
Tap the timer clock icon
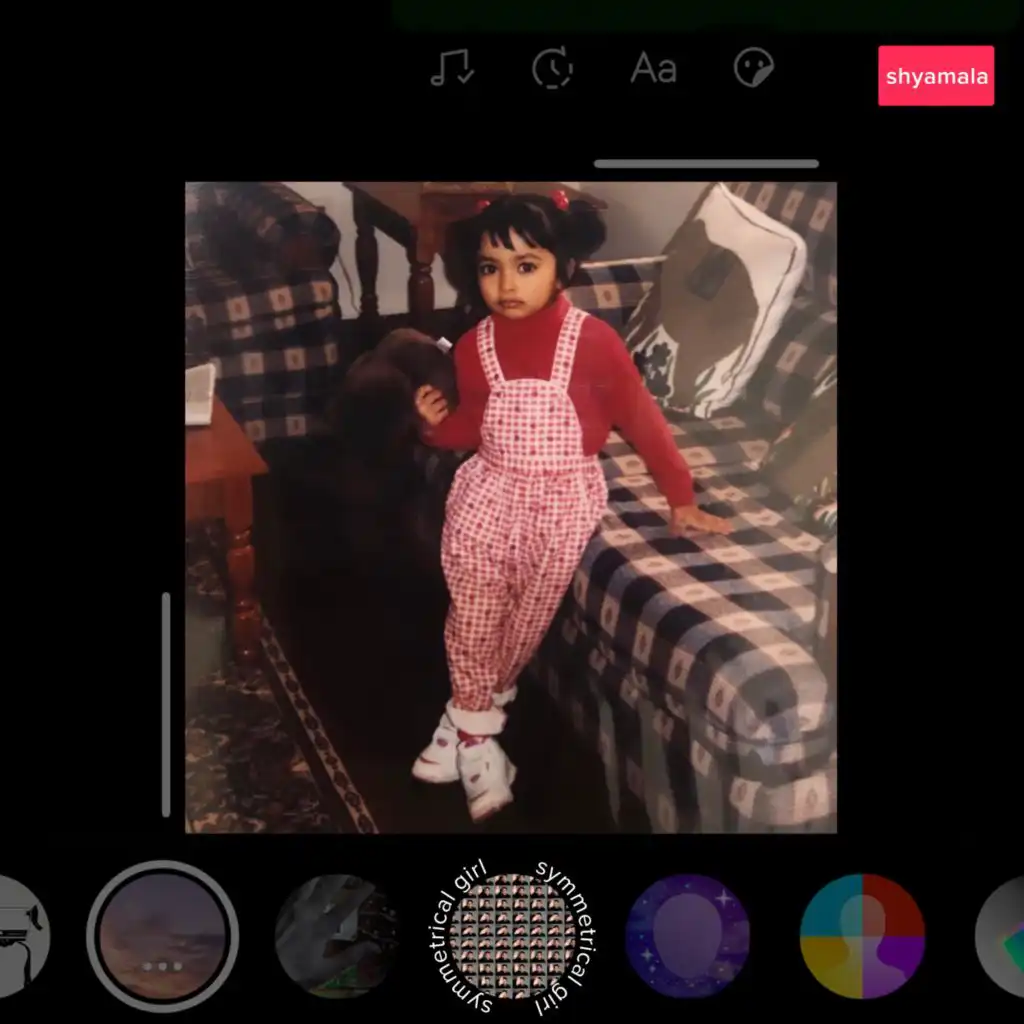552,67
